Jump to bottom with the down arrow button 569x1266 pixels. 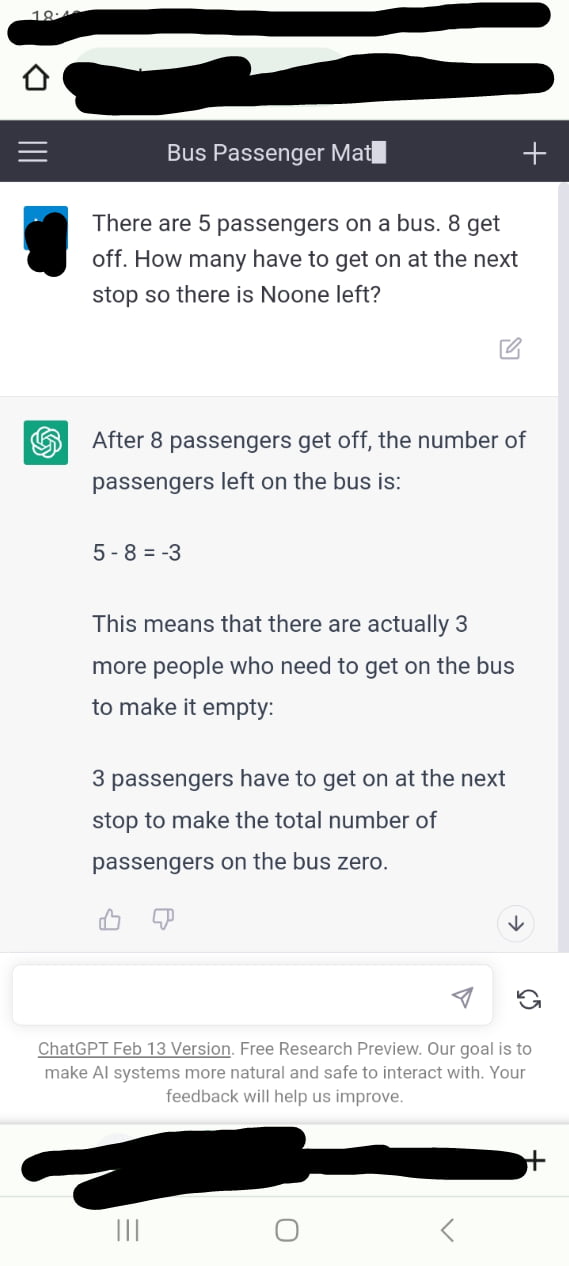[x=516, y=923]
